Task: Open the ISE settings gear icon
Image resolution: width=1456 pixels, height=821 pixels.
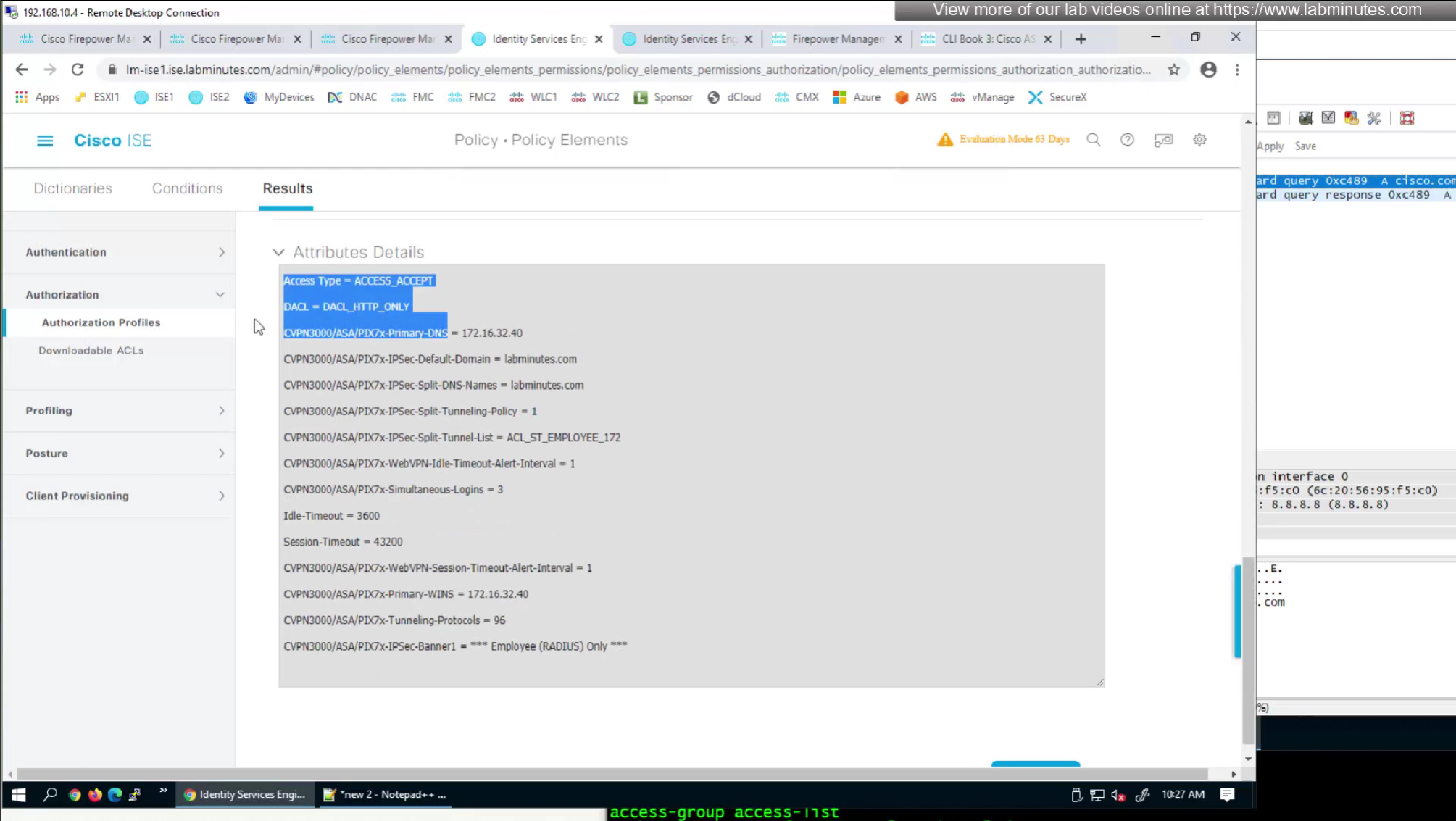Action: (1199, 140)
